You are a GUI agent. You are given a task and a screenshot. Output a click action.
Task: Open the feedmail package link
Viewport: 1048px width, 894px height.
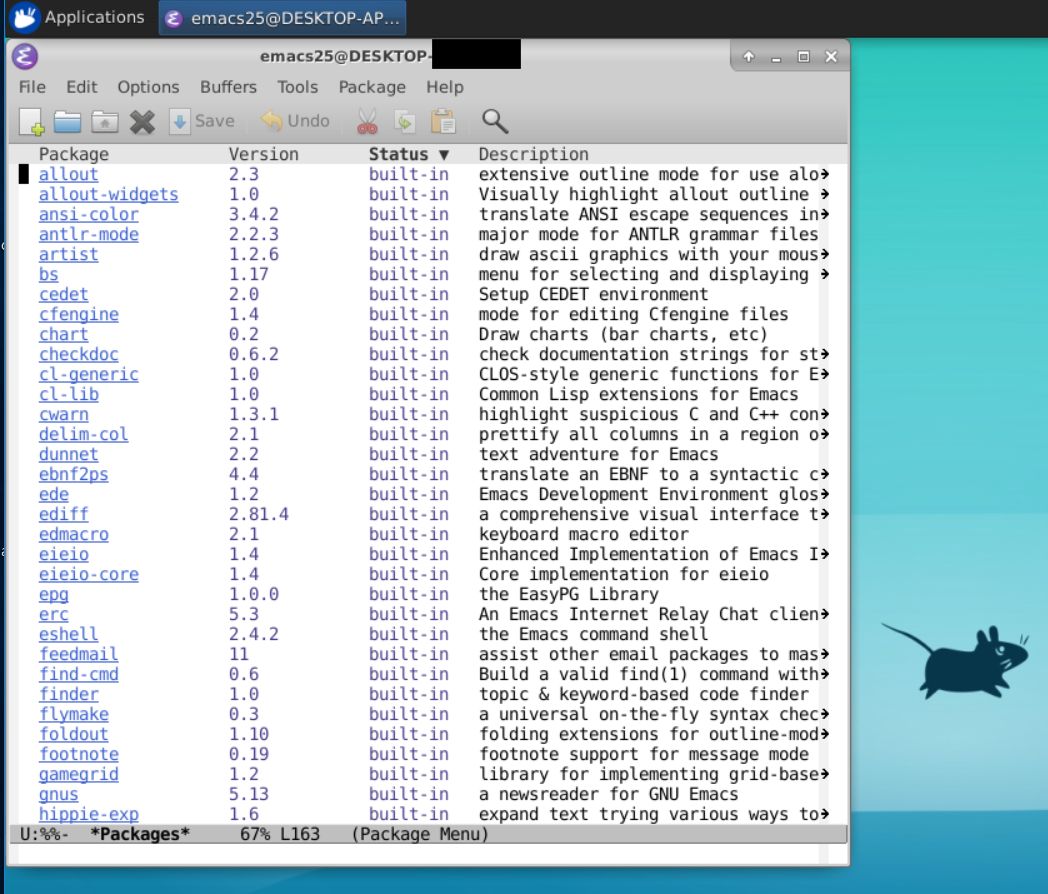pos(78,655)
